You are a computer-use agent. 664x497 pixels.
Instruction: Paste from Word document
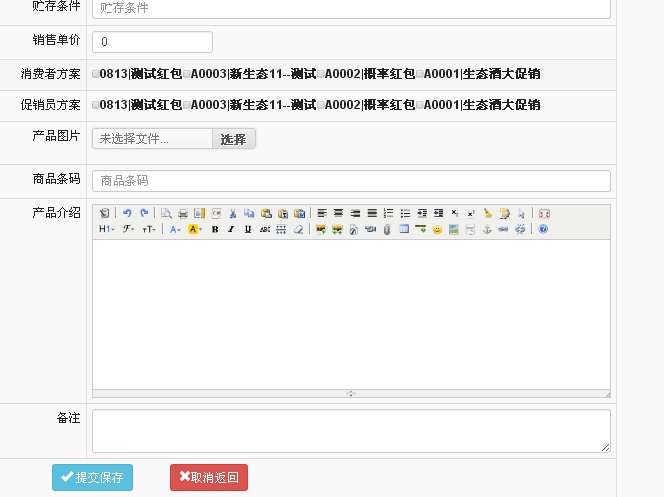click(x=300, y=213)
